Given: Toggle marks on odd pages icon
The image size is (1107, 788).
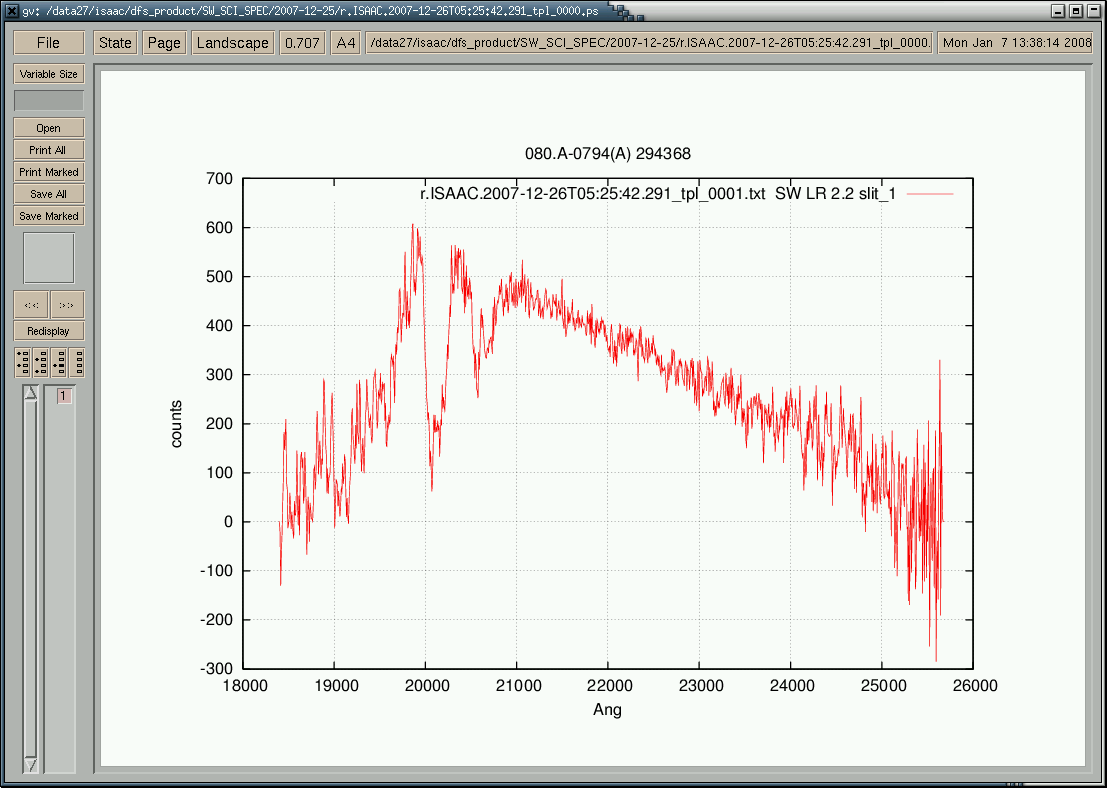Looking at the screenshot, I should click(x=23, y=362).
